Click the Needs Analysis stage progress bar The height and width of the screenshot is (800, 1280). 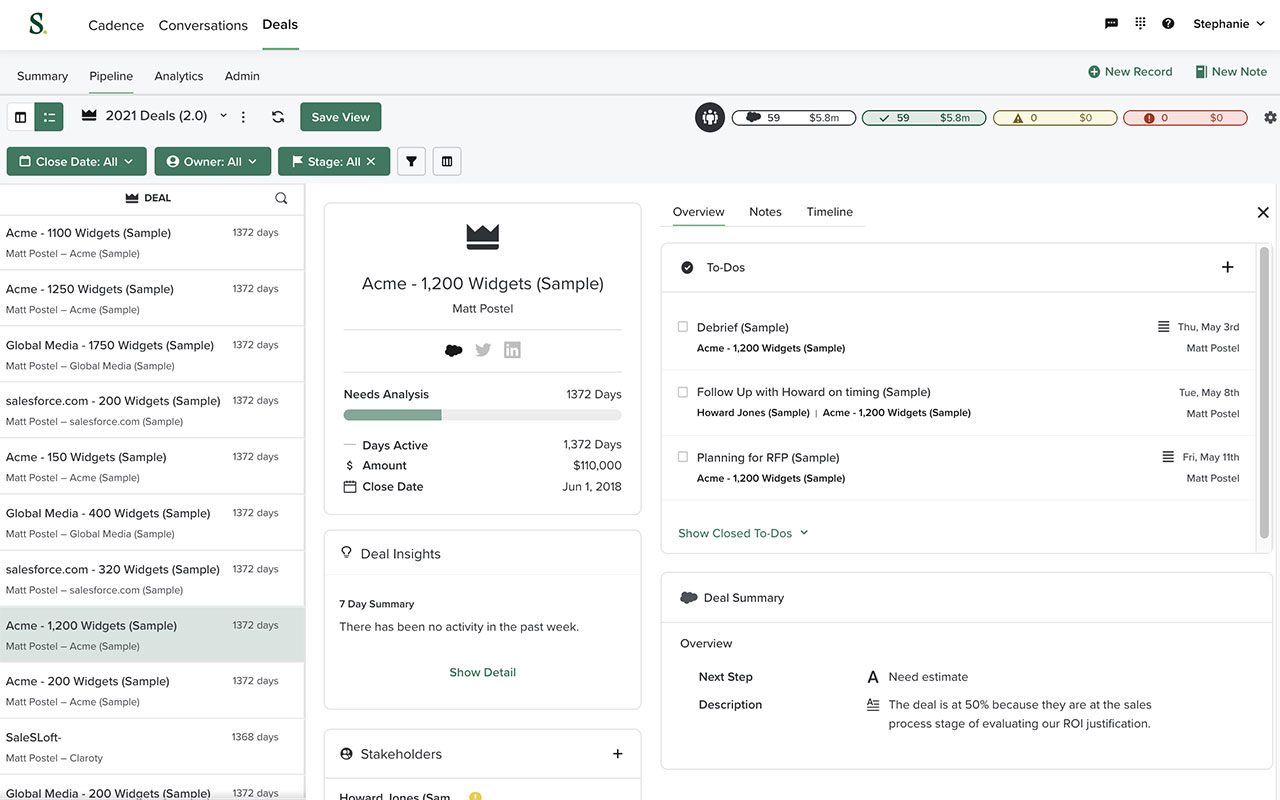[x=482, y=415]
